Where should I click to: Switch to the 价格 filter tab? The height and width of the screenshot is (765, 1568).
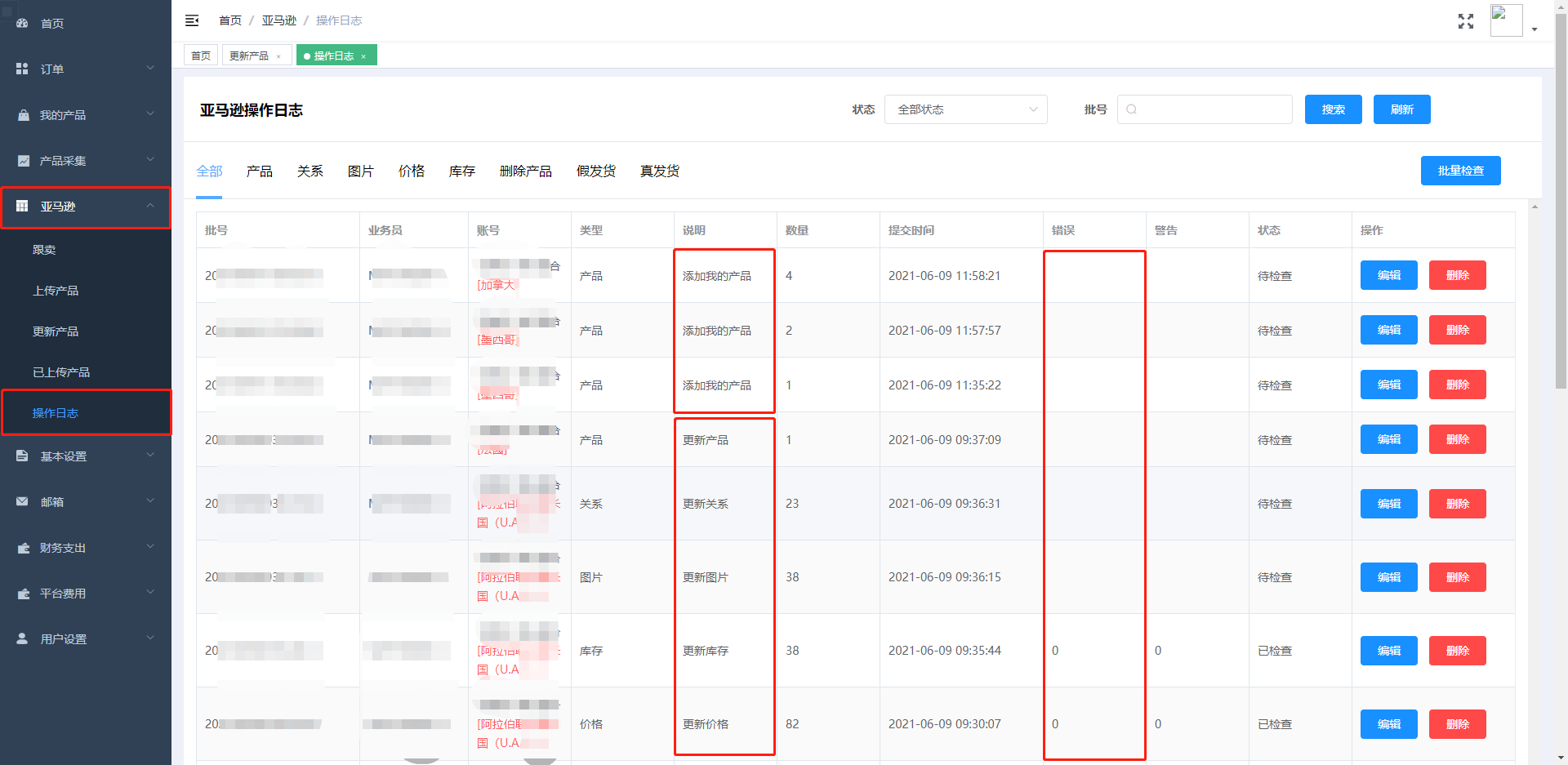[411, 171]
